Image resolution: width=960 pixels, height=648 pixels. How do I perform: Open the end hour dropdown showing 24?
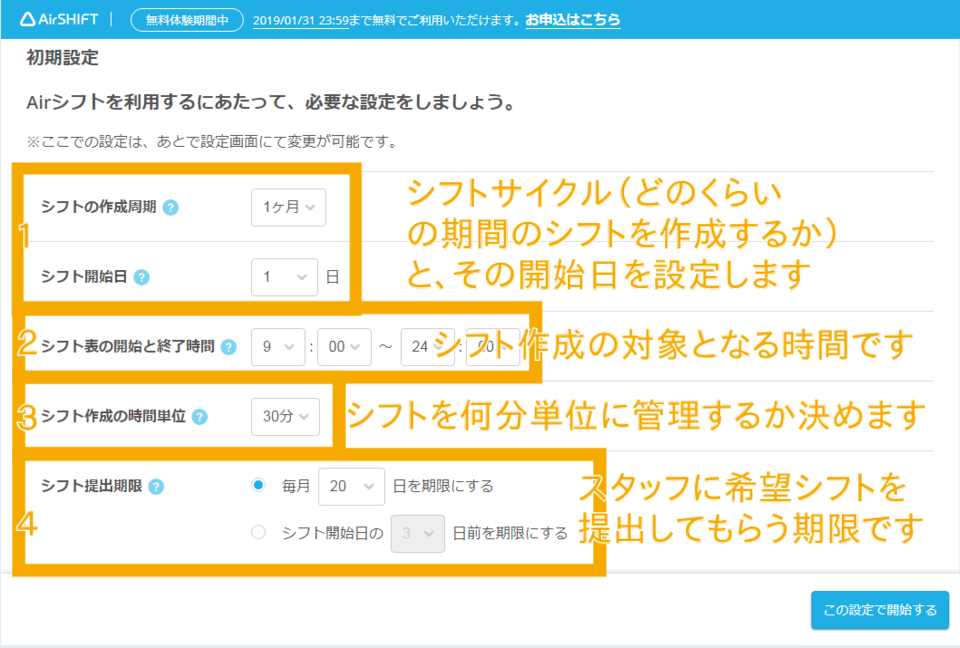(x=427, y=347)
